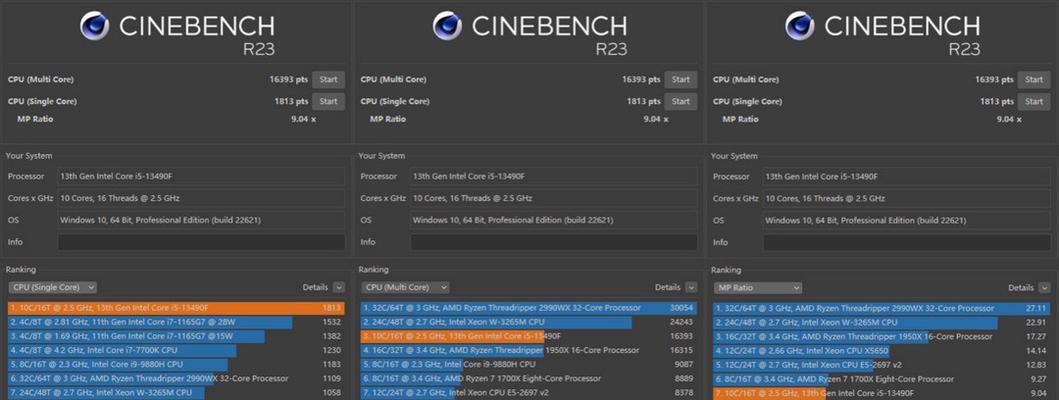Image resolution: width=1059 pixels, height=400 pixels.
Task: Toggle Details arrow beside the Multi Core ranking dropdown
Action: [691, 287]
